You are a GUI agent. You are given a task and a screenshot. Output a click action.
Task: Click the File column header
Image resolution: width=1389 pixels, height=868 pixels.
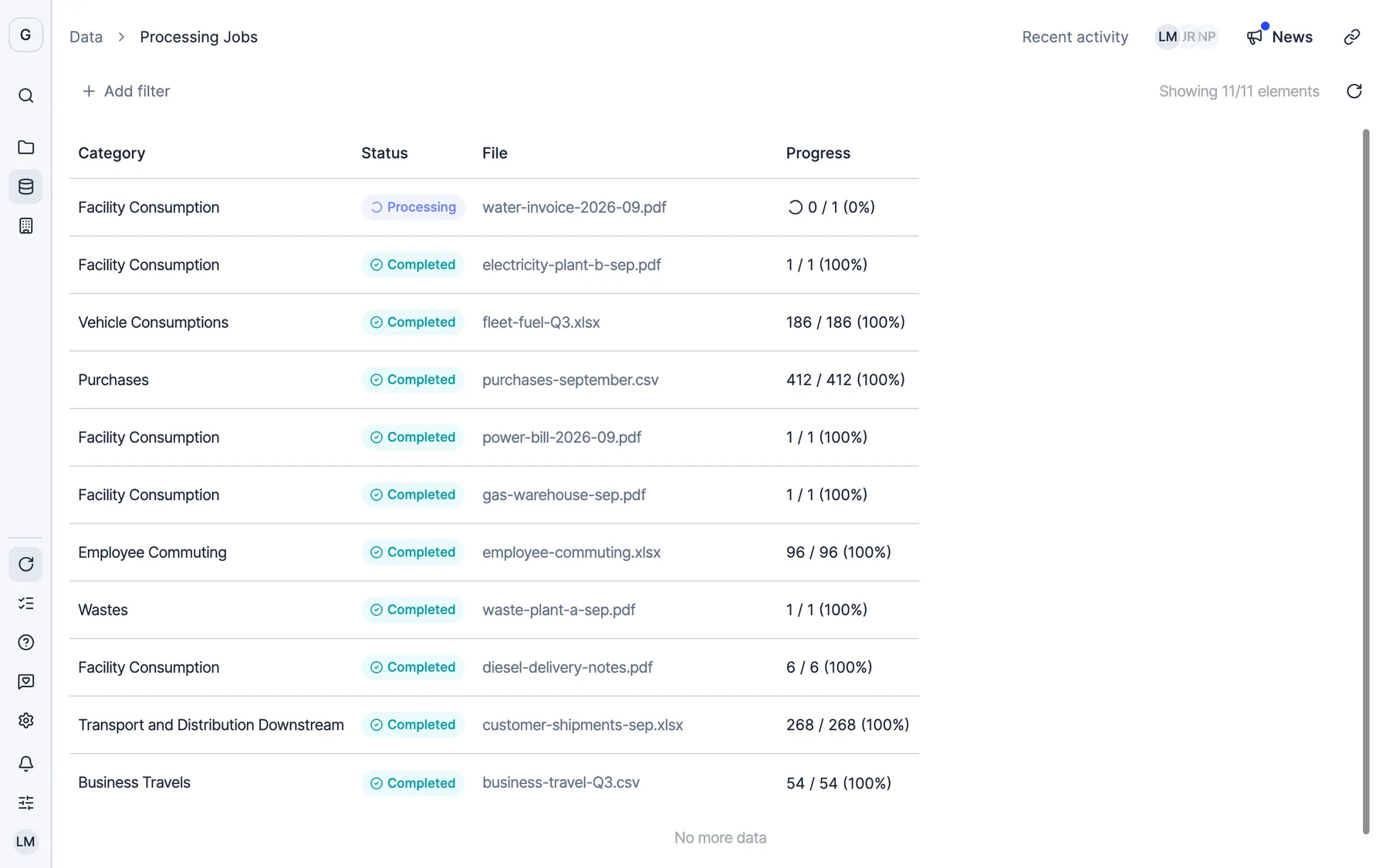tap(495, 153)
